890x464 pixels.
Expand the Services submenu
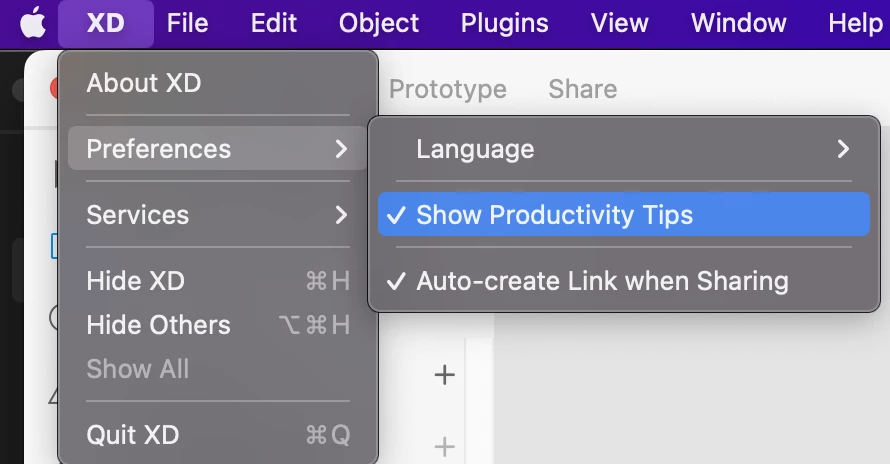pyautogui.click(x=217, y=215)
